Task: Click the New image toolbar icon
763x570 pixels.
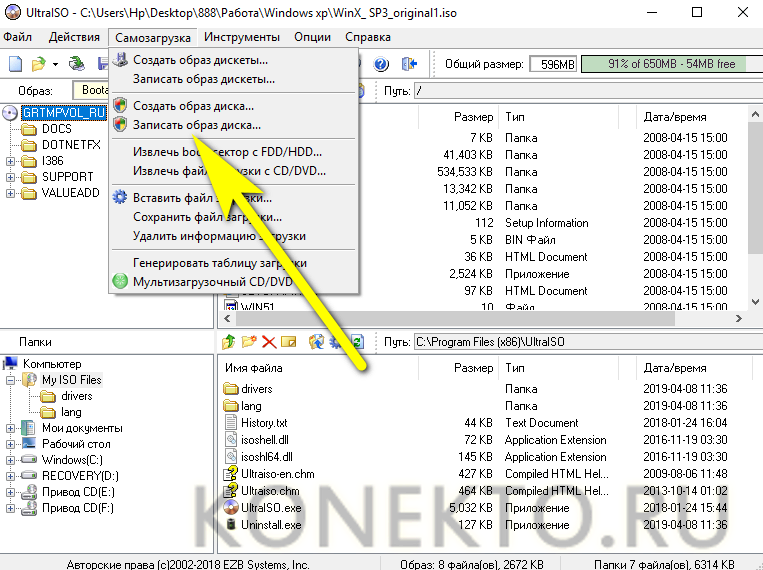Action: click(16, 64)
